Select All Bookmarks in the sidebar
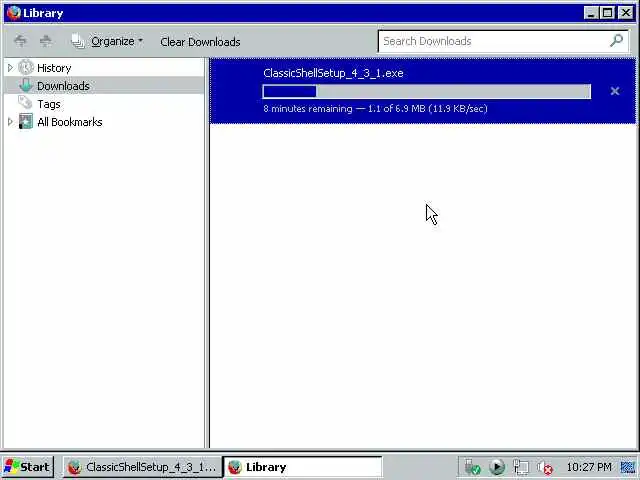Screen dimensions: 640x480 [70, 122]
